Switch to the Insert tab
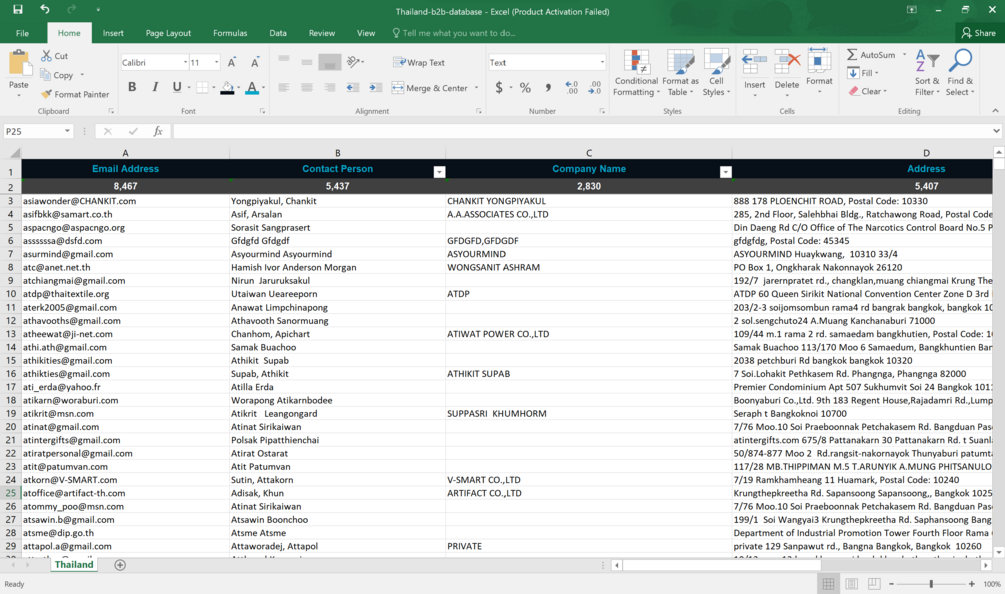 (113, 33)
